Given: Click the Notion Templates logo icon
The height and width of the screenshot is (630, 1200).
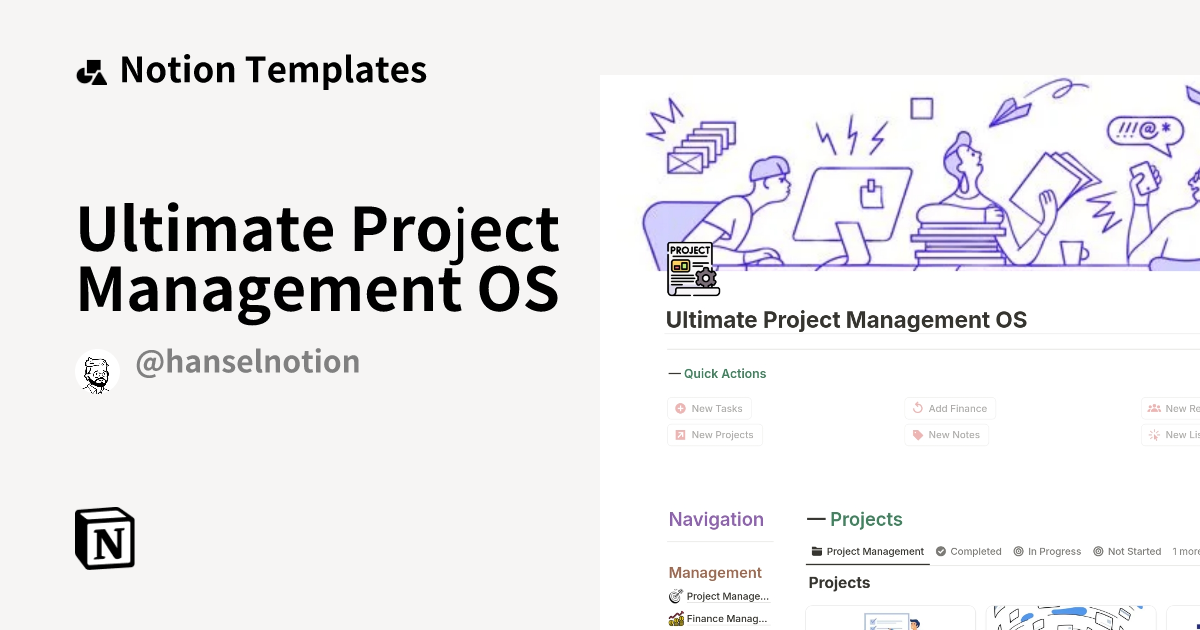Looking at the screenshot, I should tap(91, 69).
